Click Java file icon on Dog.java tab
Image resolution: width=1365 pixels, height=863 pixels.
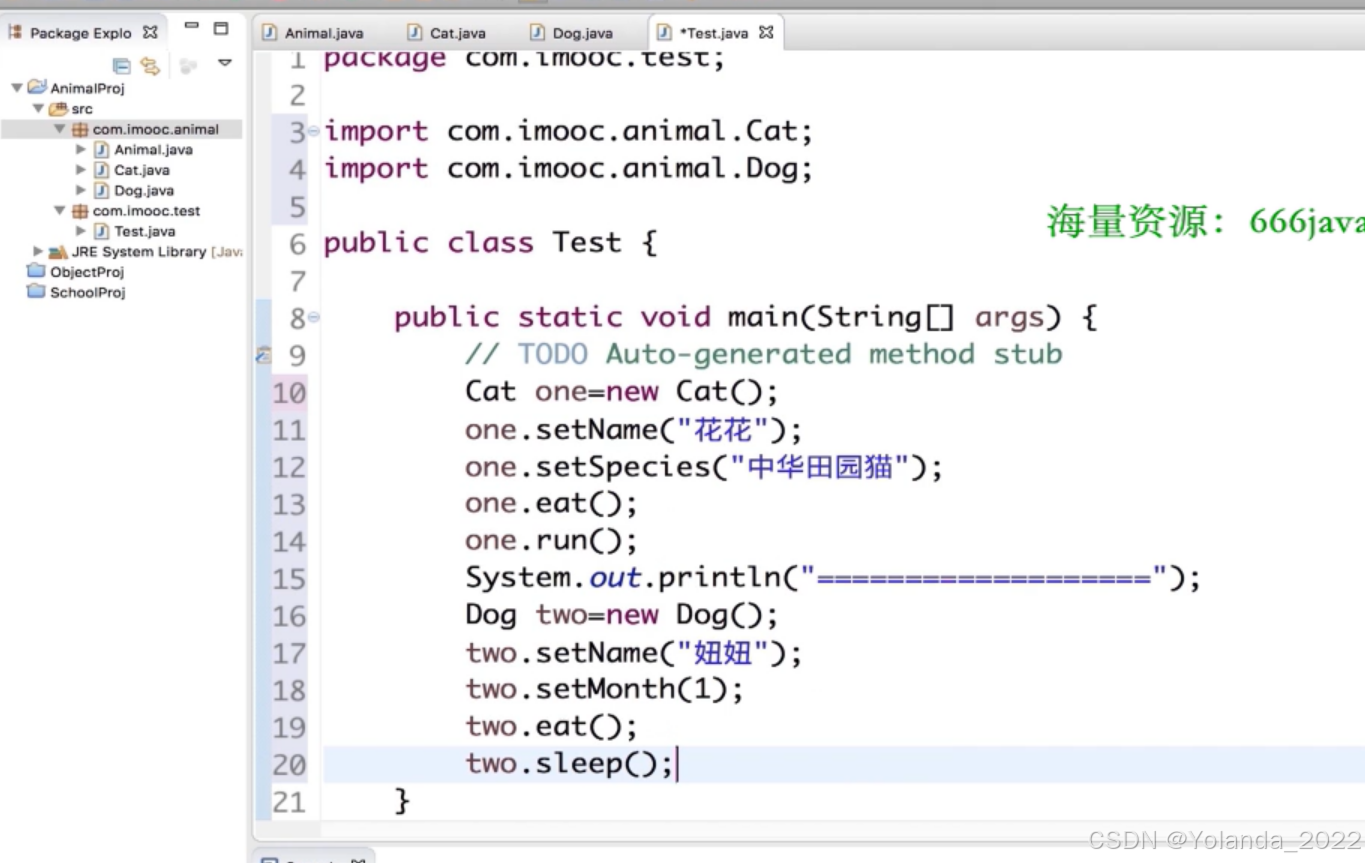point(537,33)
